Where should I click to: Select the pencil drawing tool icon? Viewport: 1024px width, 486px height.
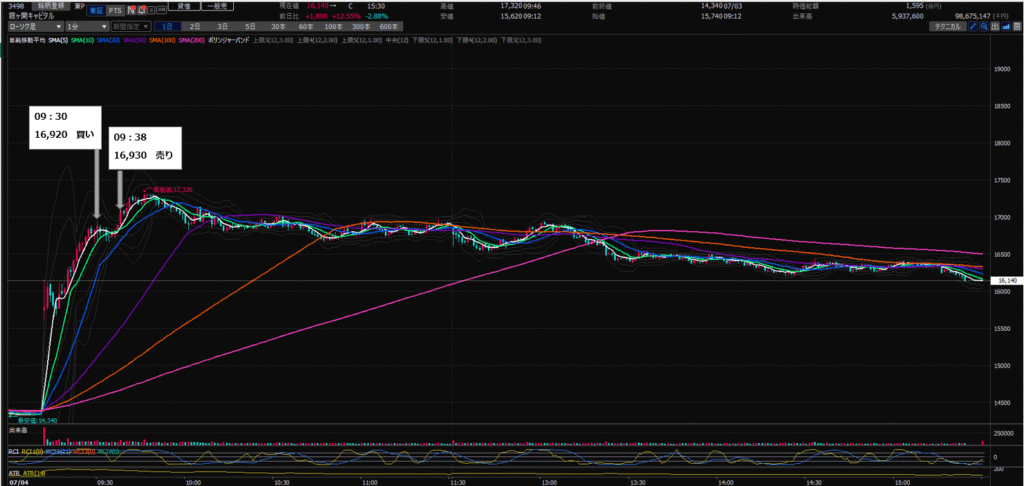tap(972, 26)
